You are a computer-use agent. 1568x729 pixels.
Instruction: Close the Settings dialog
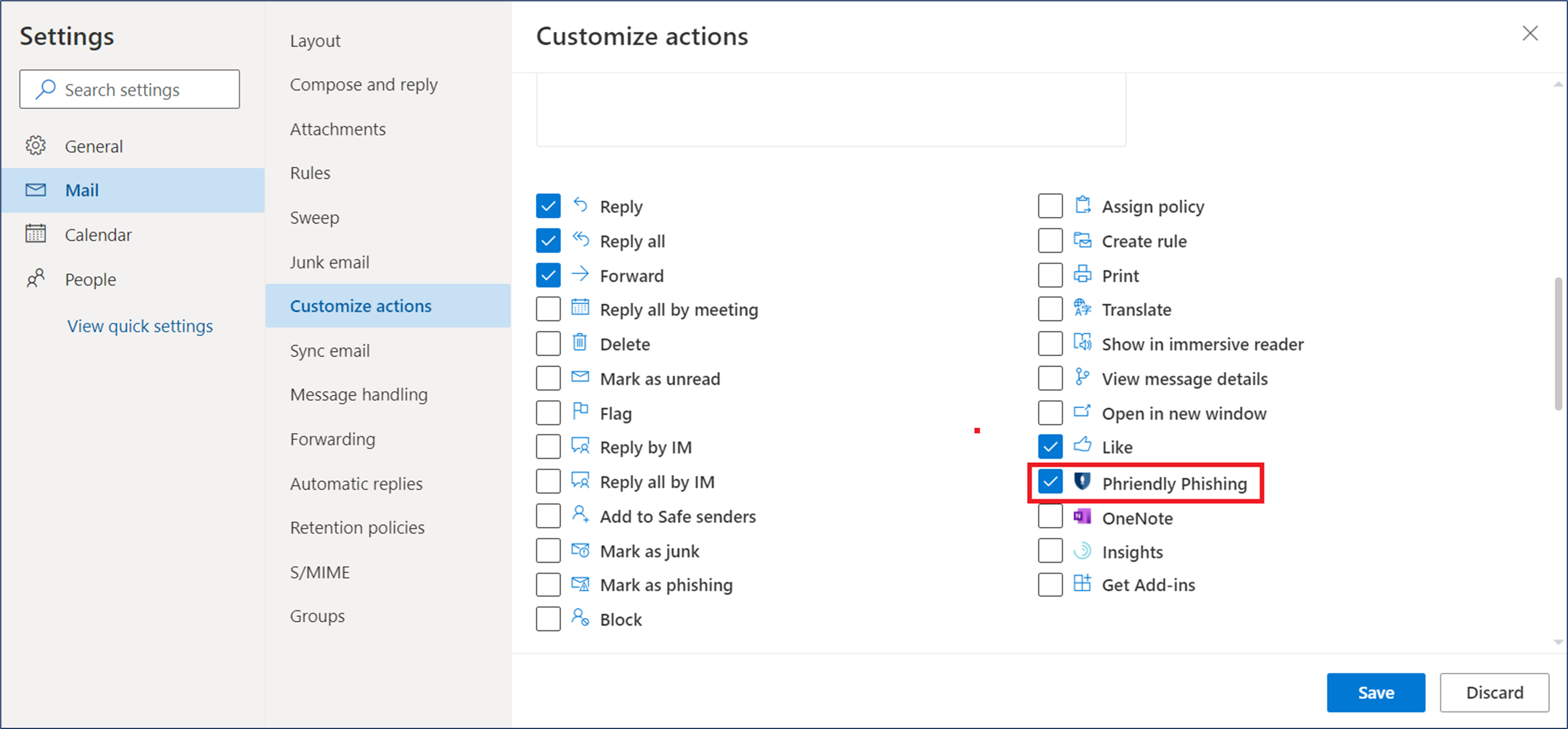[1529, 33]
